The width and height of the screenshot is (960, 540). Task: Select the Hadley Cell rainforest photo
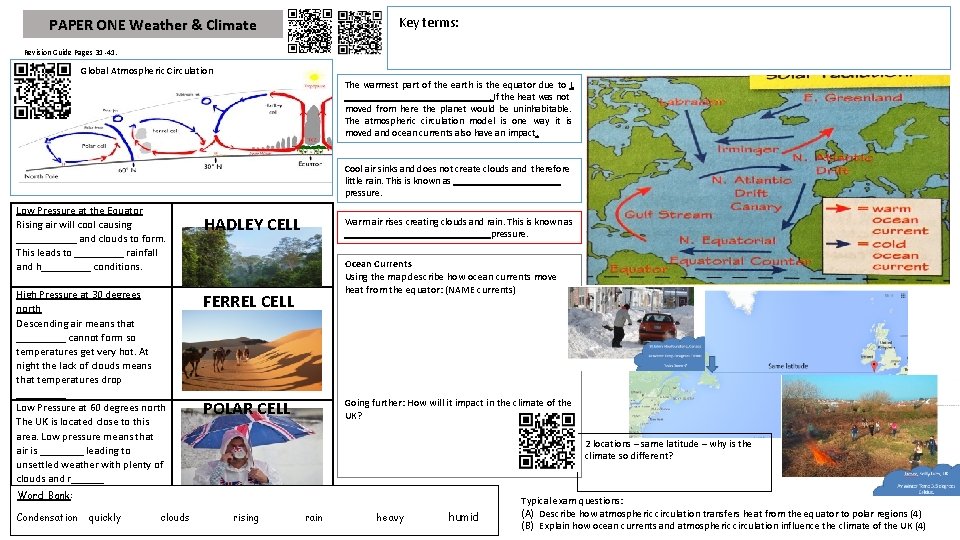tap(252, 257)
